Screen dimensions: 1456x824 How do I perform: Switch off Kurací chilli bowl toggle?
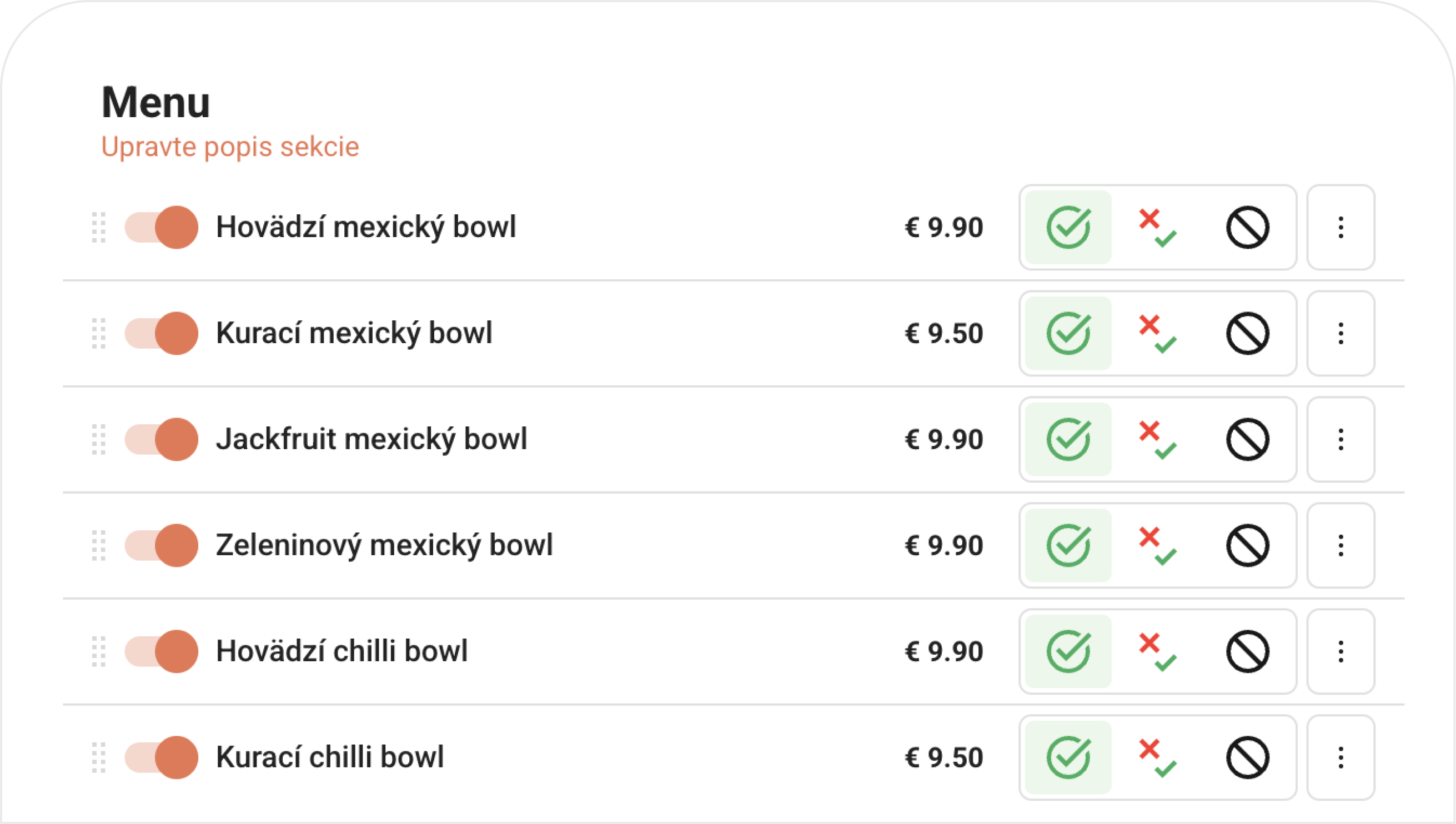[x=161, y=757]
